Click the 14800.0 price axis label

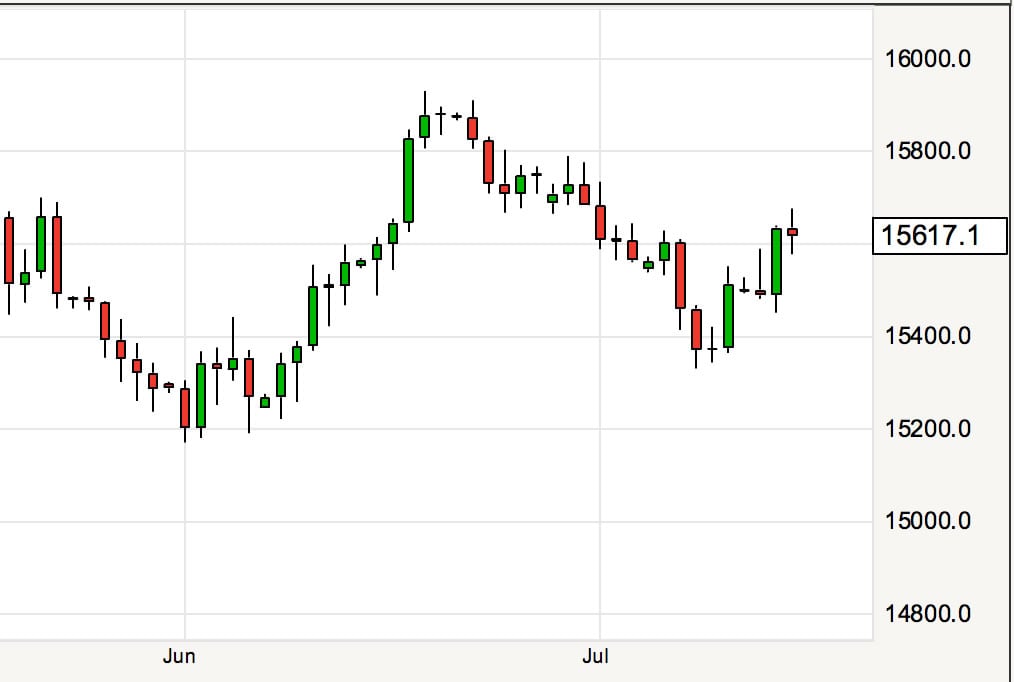(x=928, y=613)
